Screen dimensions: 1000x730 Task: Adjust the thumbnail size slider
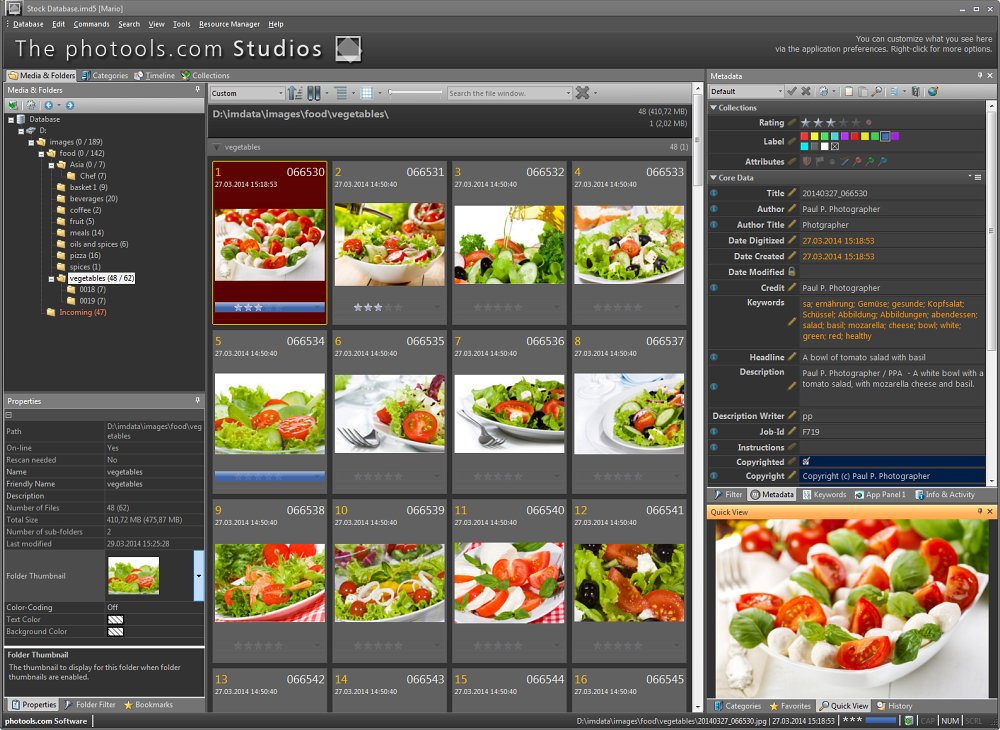(415, 93)
